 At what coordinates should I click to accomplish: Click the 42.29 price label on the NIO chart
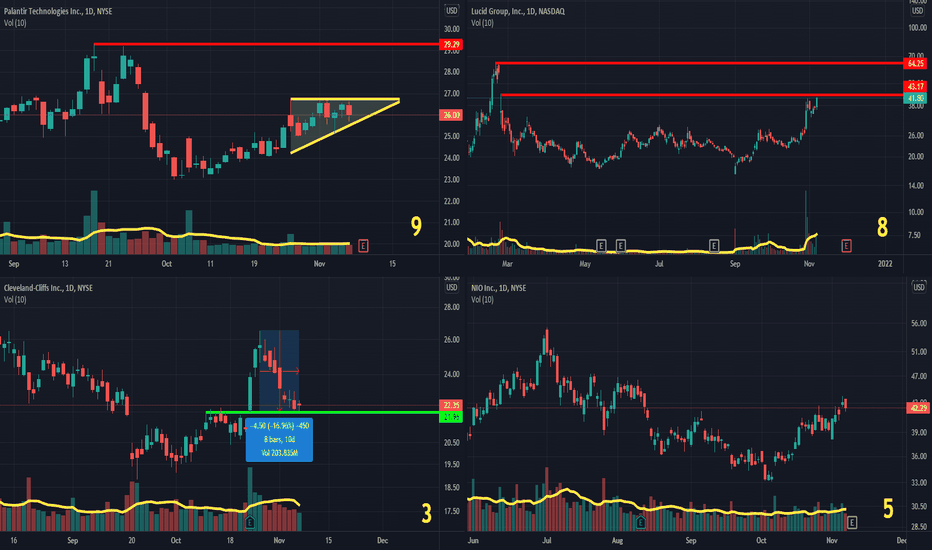click(x=918, y=408)
